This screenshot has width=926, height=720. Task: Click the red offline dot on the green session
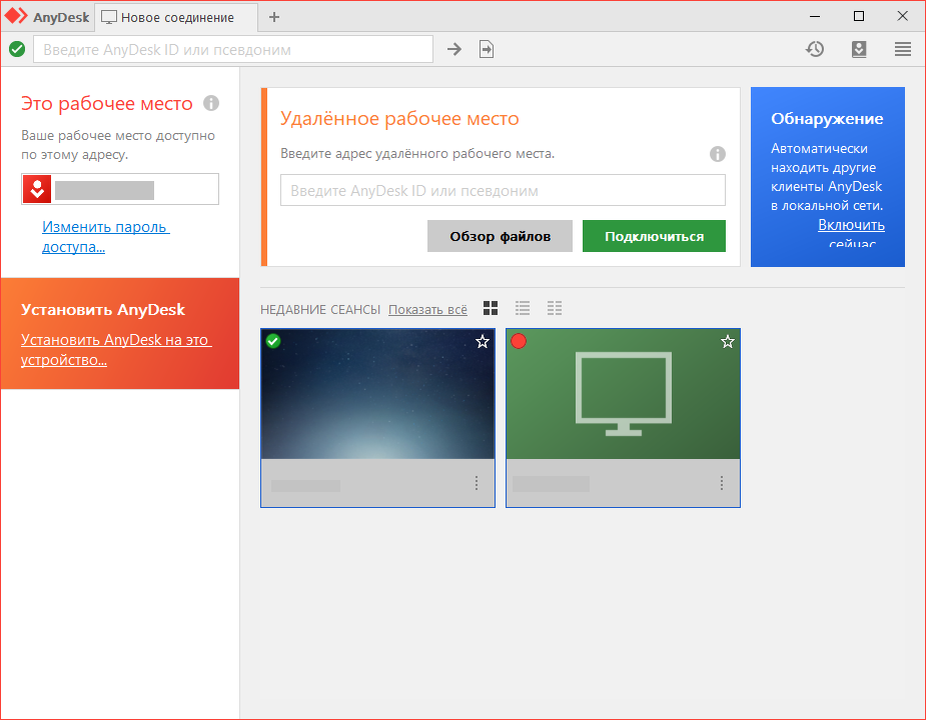click(519, 341)
